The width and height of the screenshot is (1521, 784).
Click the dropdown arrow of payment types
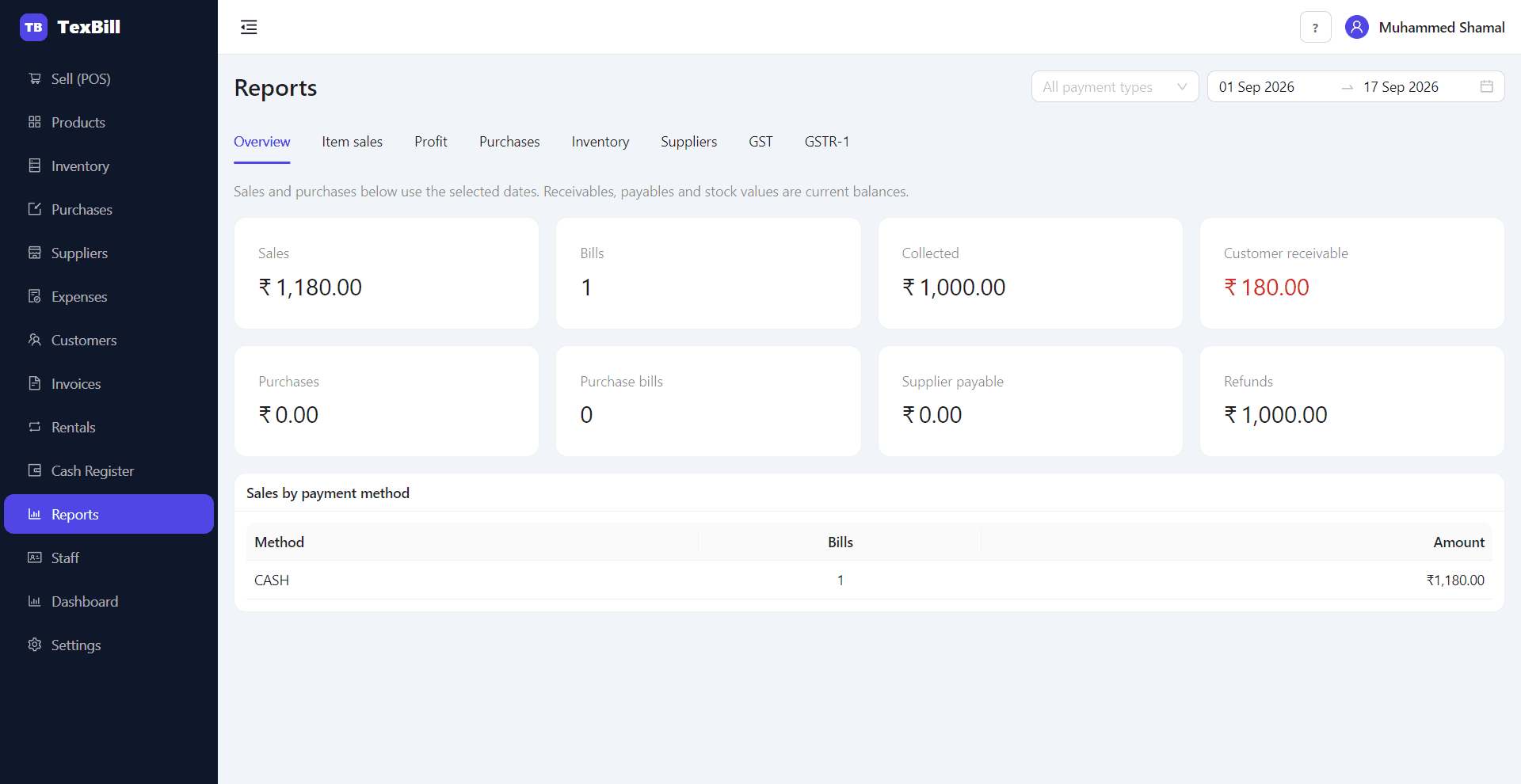coord(1182,86)
